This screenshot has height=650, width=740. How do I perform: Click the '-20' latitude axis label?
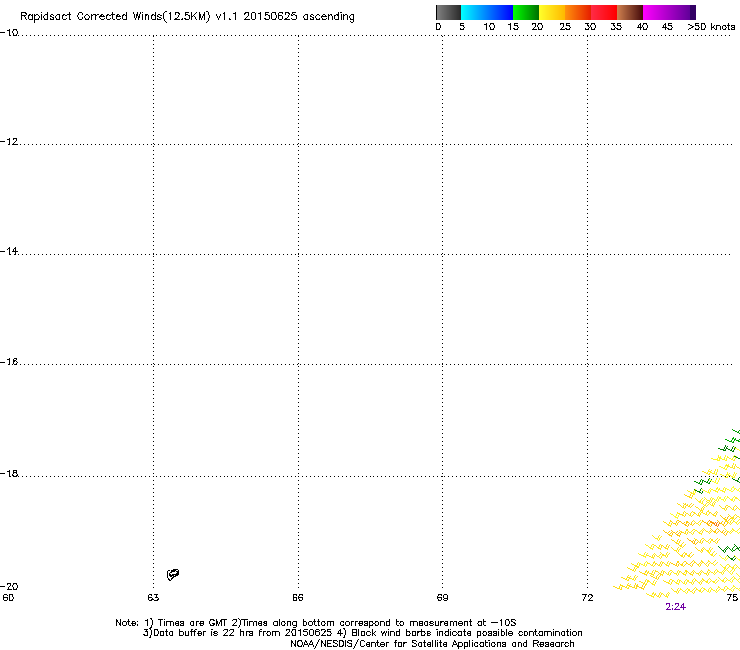9,586
